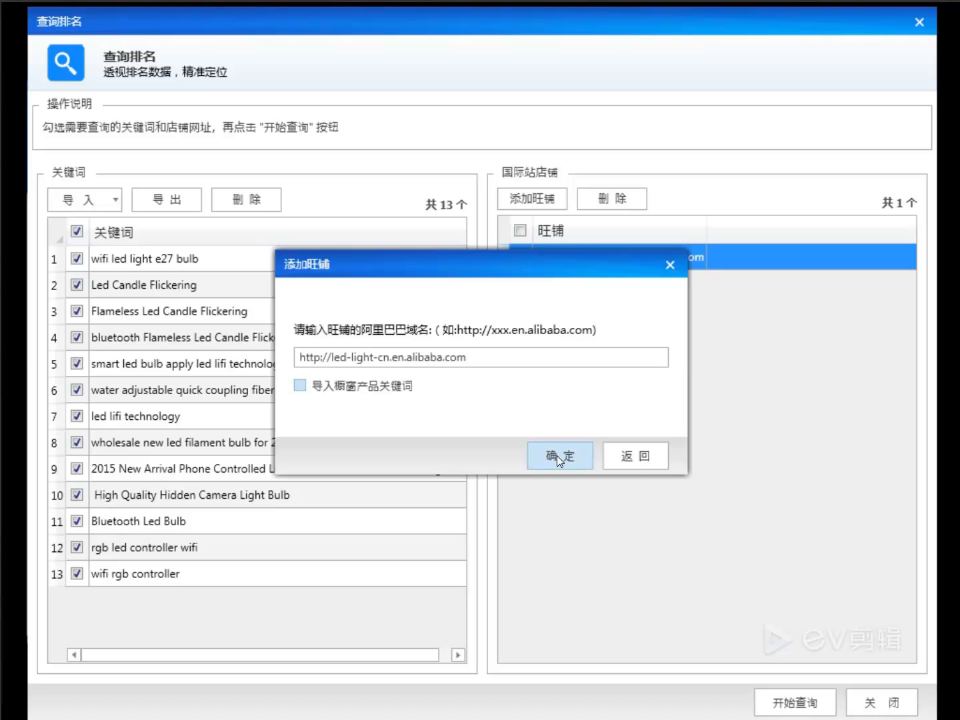Select keyword text 'led lifi technology' in row 7
The height and width of the screenshot is (720, 960).
(135, 416)
